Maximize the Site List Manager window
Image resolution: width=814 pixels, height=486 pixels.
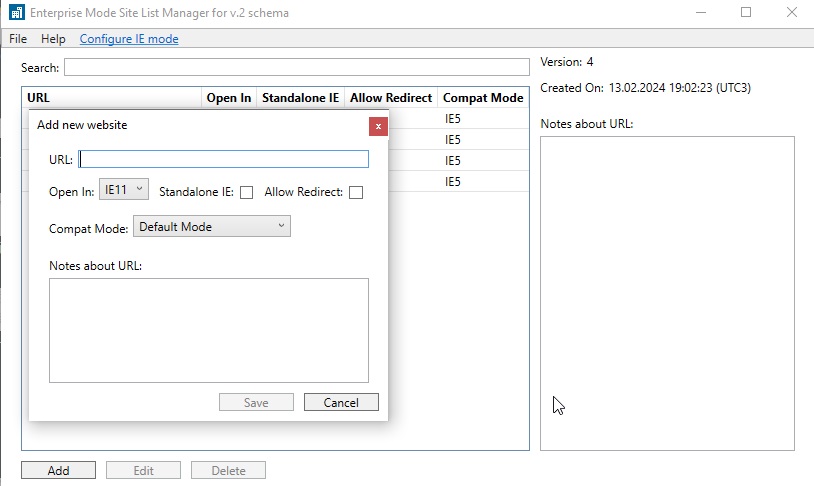coord(746,12)
